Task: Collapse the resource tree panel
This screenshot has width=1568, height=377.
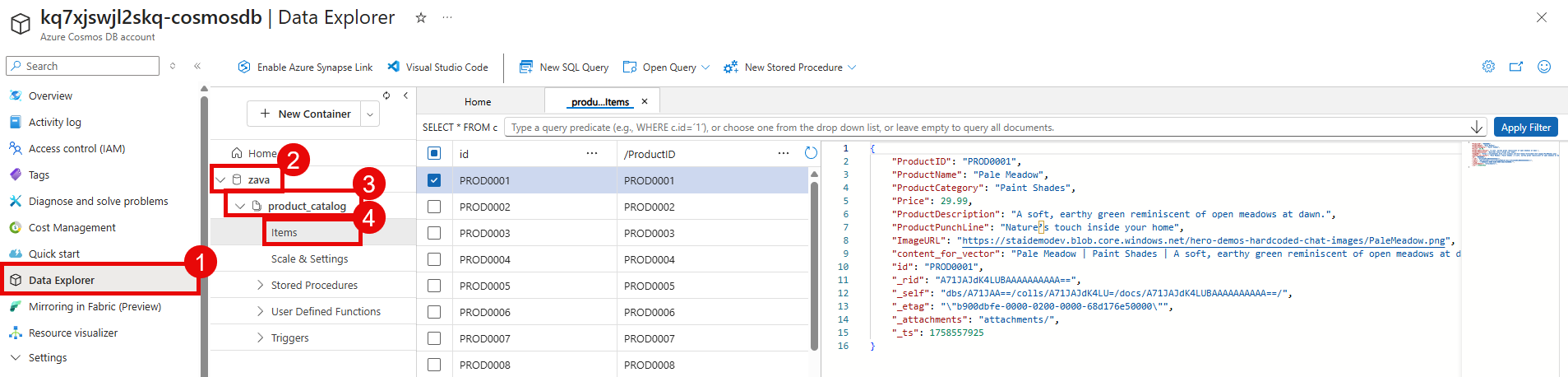Action: 405,95
